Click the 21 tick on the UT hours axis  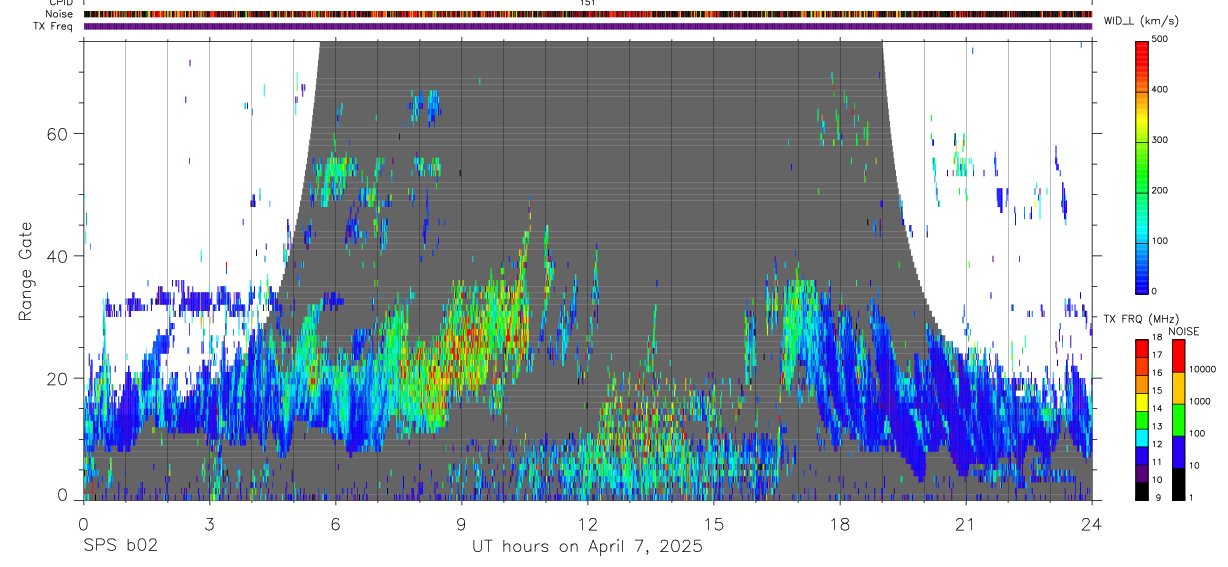click(x=965, y=524)
